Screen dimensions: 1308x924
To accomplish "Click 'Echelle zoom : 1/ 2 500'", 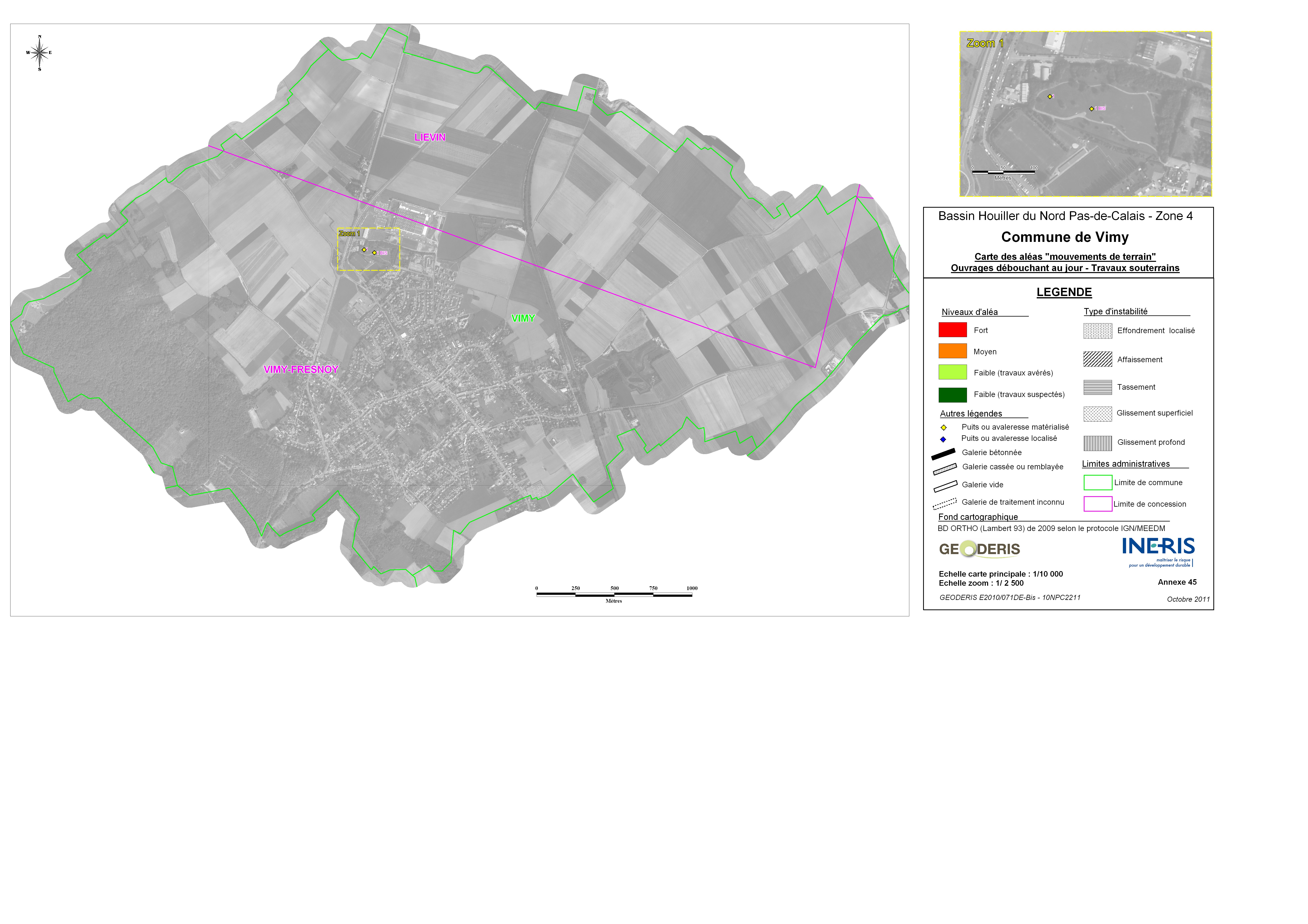I will point(981,583).
